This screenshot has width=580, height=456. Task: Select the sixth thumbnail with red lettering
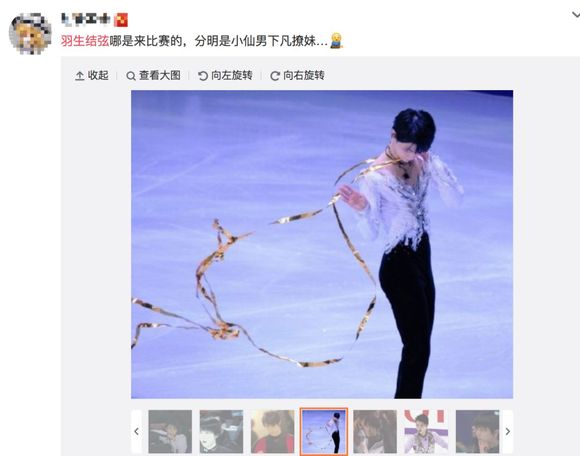426,431
